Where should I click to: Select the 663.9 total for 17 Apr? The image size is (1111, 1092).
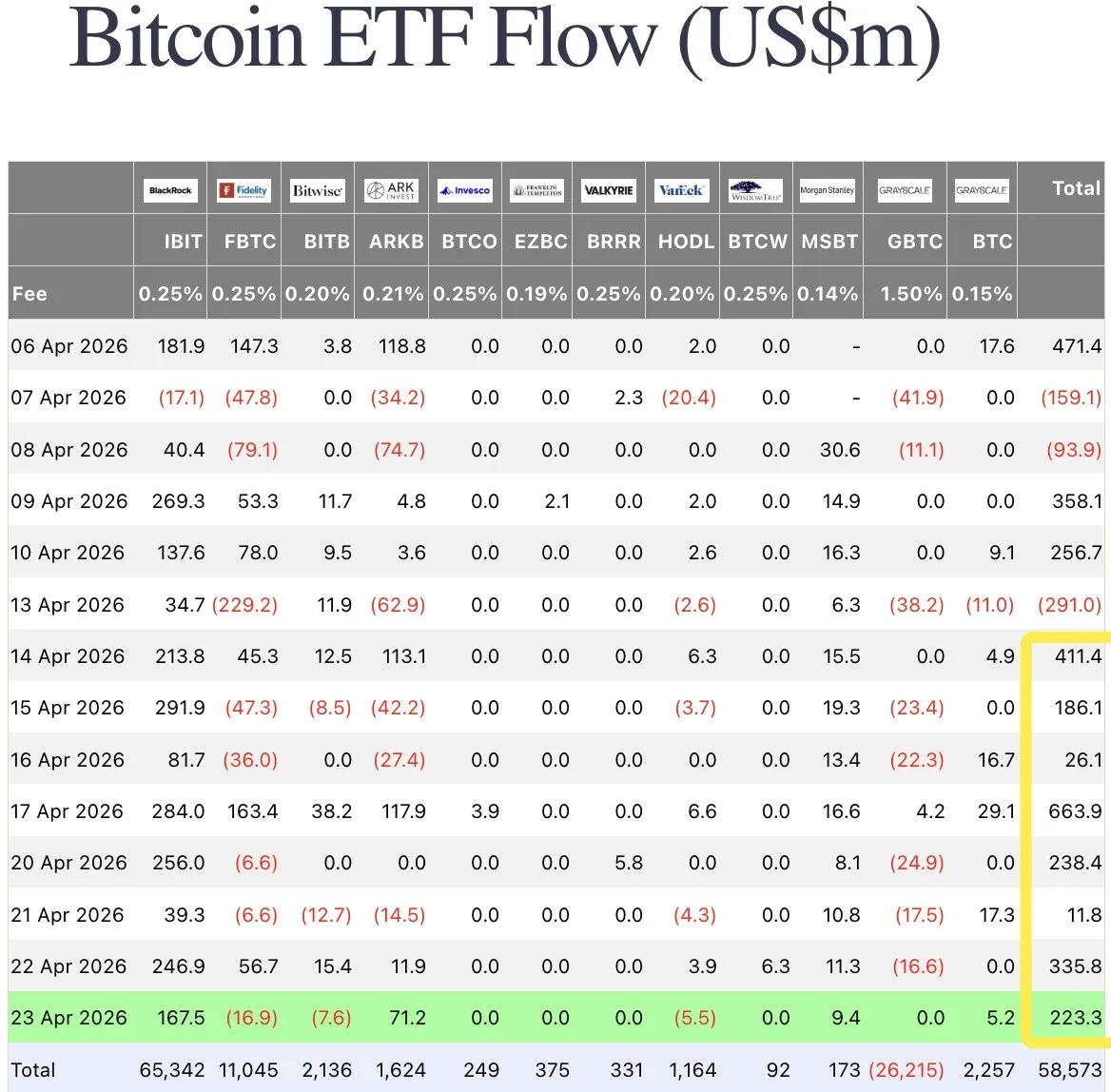1075,811
